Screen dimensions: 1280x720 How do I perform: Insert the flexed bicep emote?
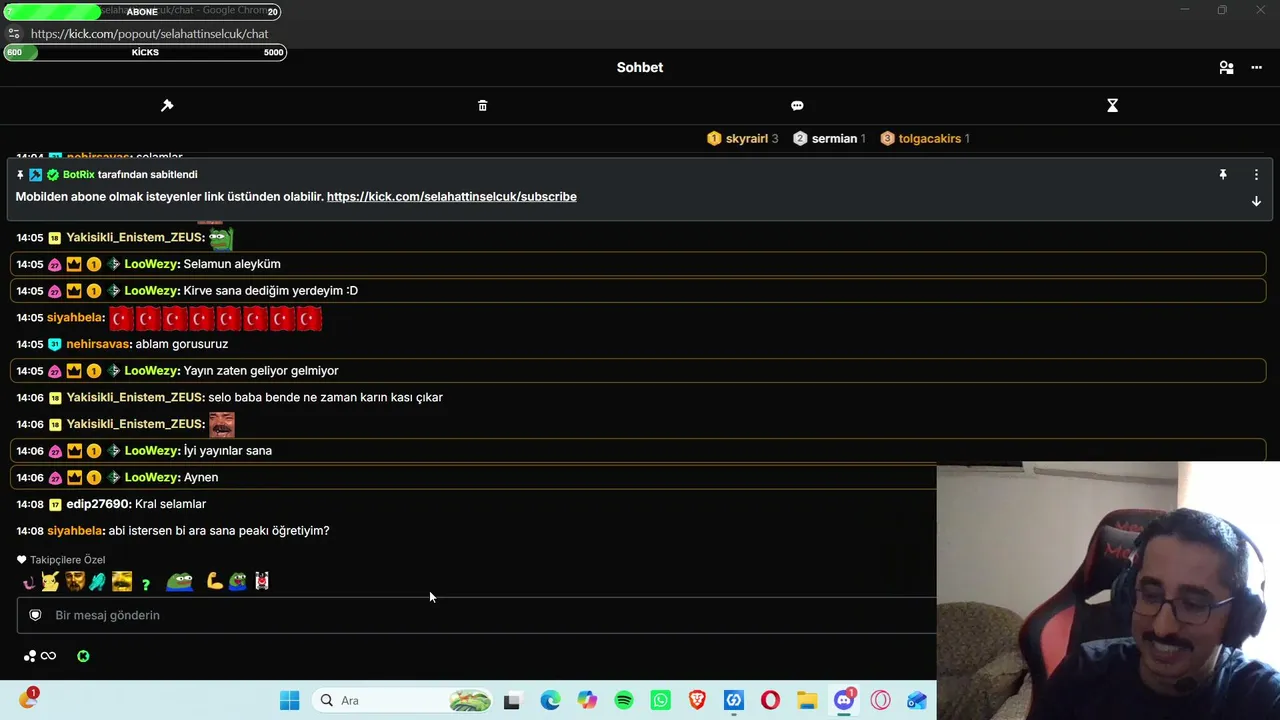(214, 581)
